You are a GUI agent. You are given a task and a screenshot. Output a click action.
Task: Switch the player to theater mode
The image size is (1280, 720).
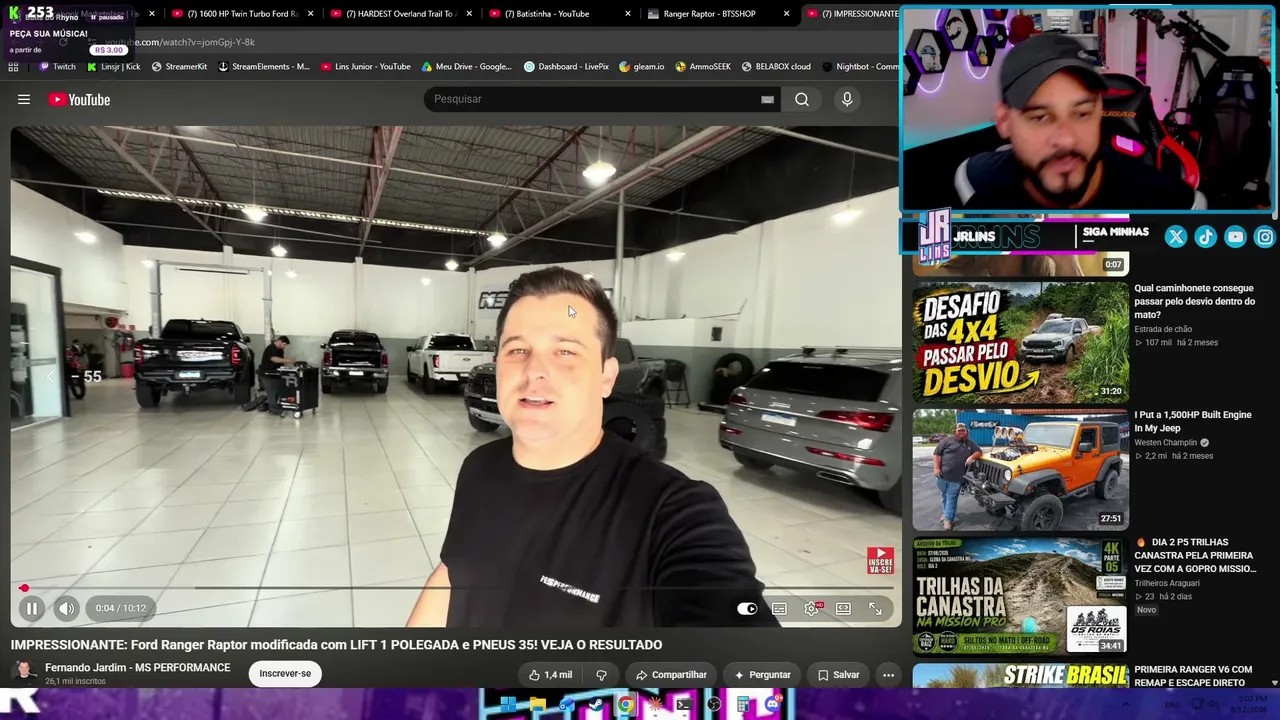(x=843, y=608)
